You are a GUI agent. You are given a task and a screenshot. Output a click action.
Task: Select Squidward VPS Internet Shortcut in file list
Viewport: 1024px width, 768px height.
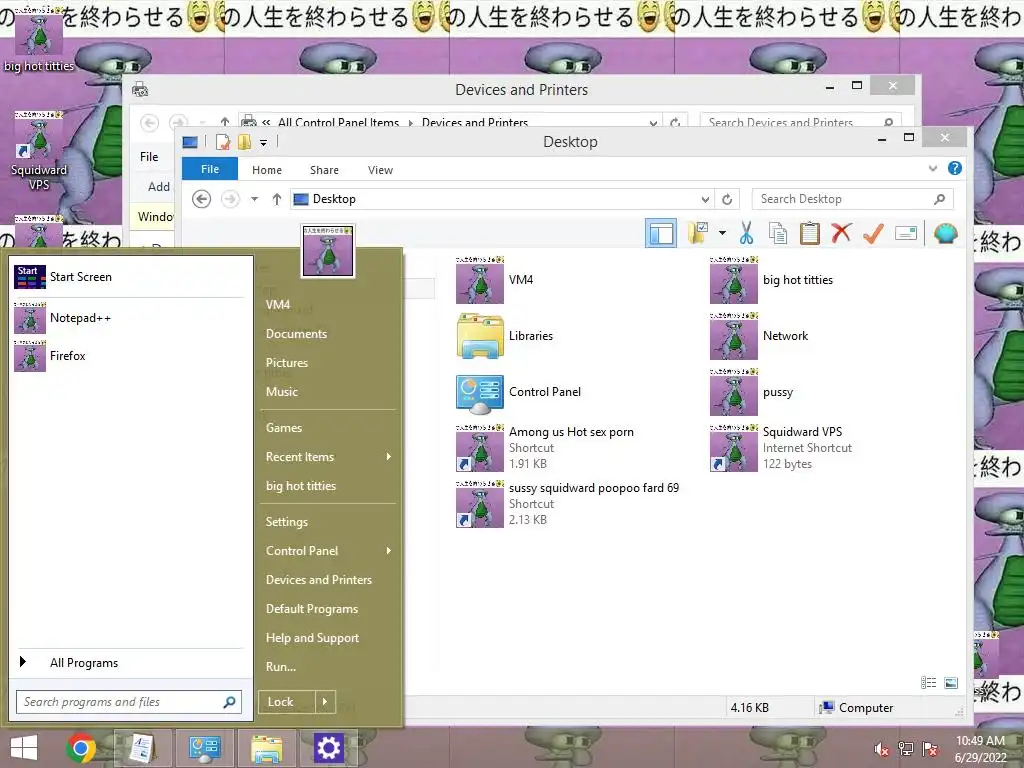(781, 448)
